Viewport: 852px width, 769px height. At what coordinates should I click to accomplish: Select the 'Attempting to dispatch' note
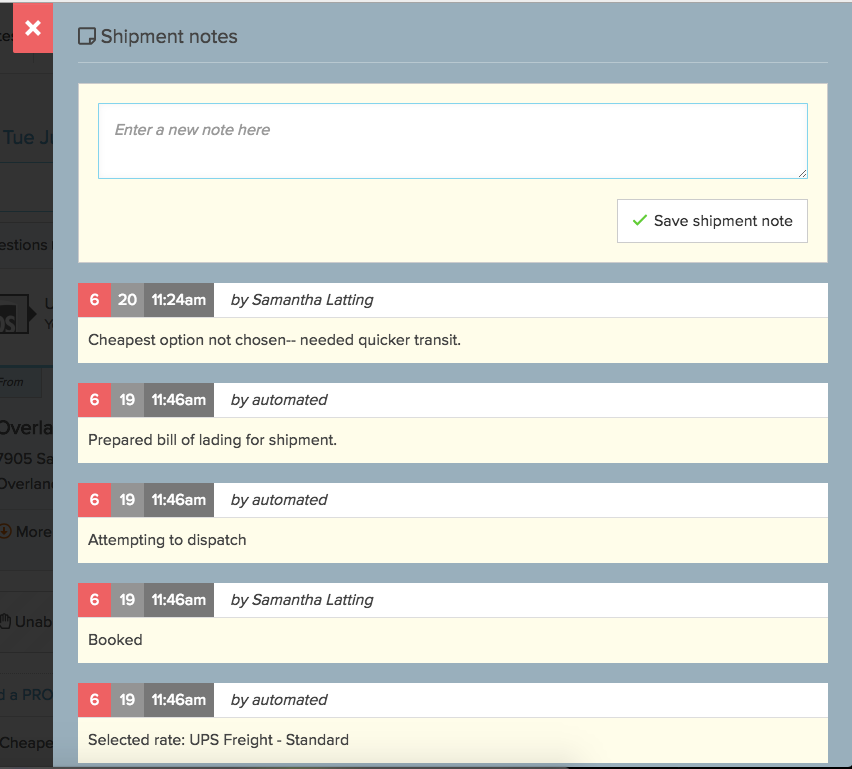click(x=167, y=540)
